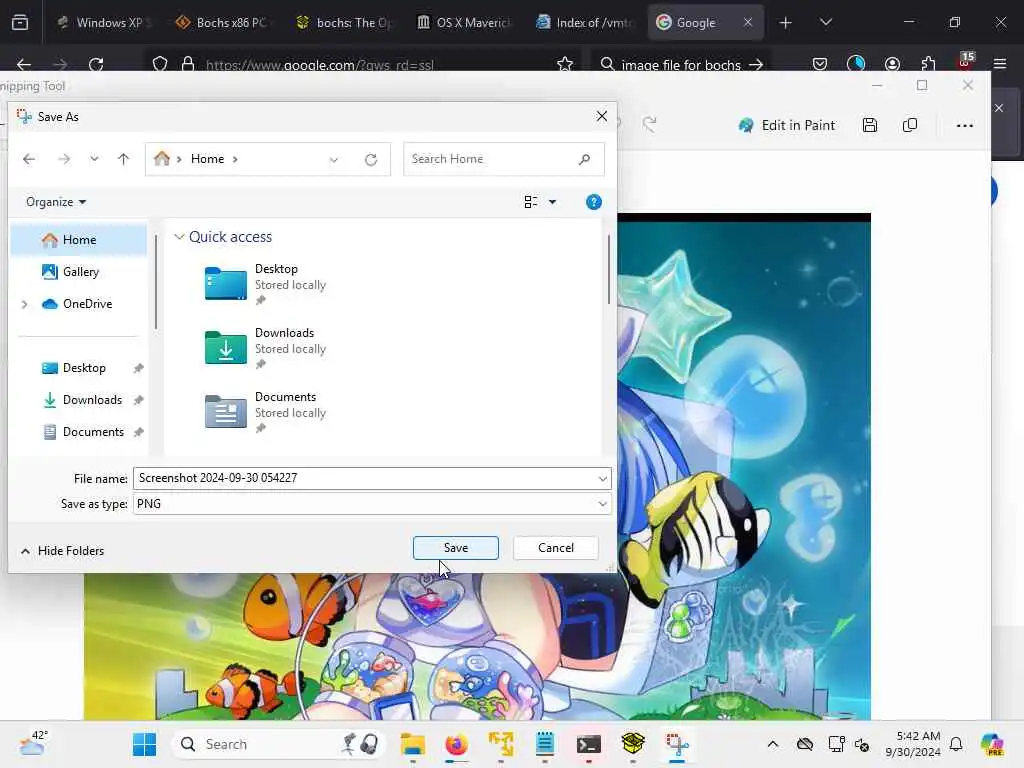
Task: Open the notification bell in taskbar
Action: (956, 744)
